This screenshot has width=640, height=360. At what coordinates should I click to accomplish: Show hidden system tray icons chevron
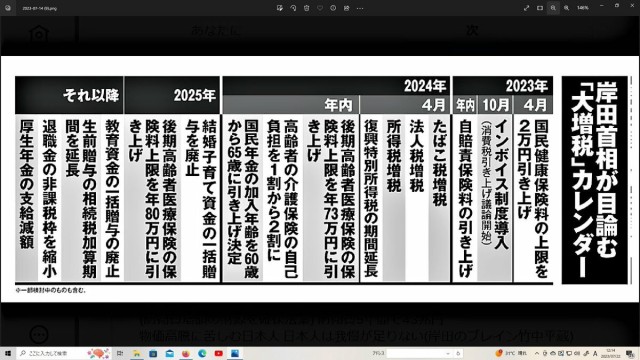537,353
